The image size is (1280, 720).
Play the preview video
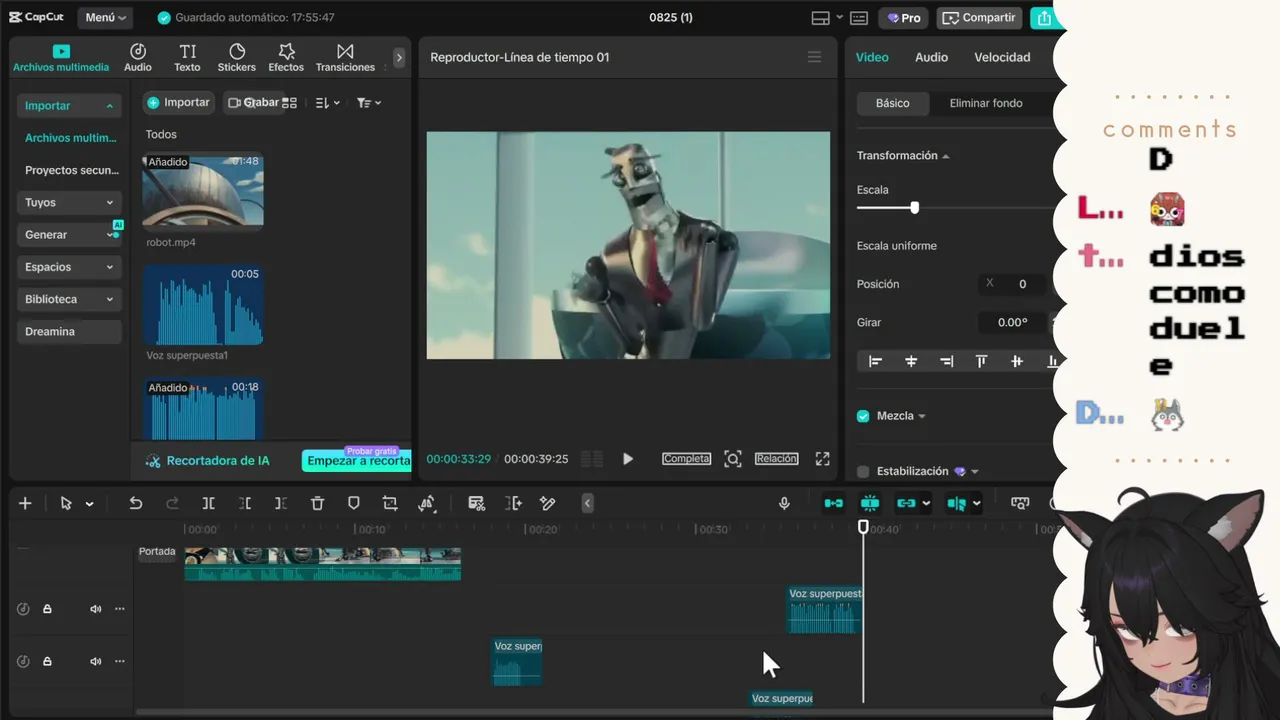(628, 459)
